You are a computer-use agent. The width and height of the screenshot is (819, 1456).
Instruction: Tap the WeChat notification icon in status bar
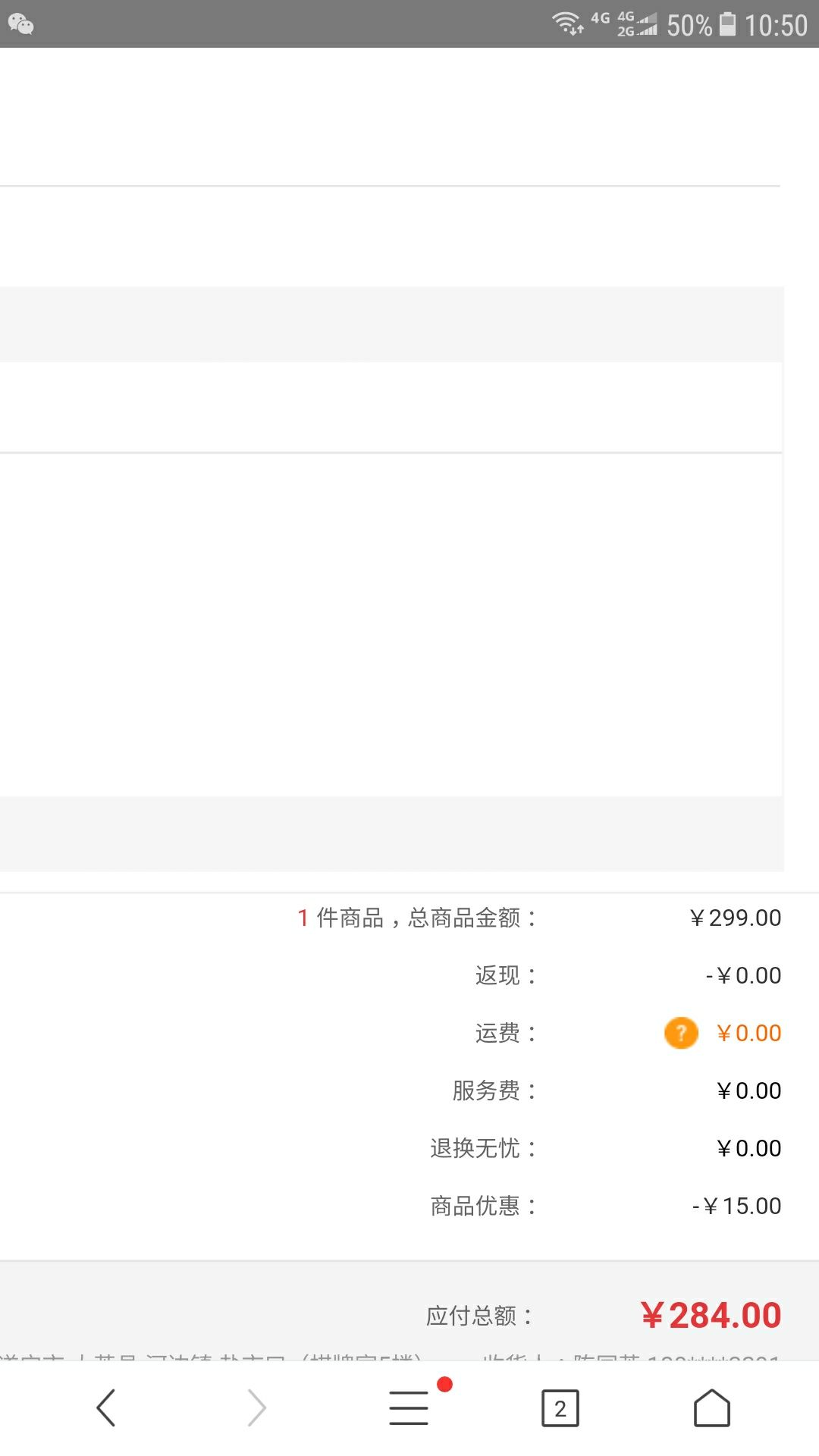point(23,24)
